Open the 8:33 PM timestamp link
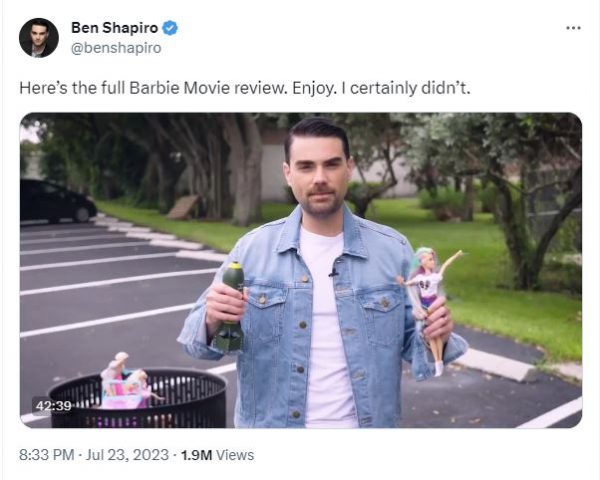This screenshot has width=600, height=480. (x=46, y=455)
